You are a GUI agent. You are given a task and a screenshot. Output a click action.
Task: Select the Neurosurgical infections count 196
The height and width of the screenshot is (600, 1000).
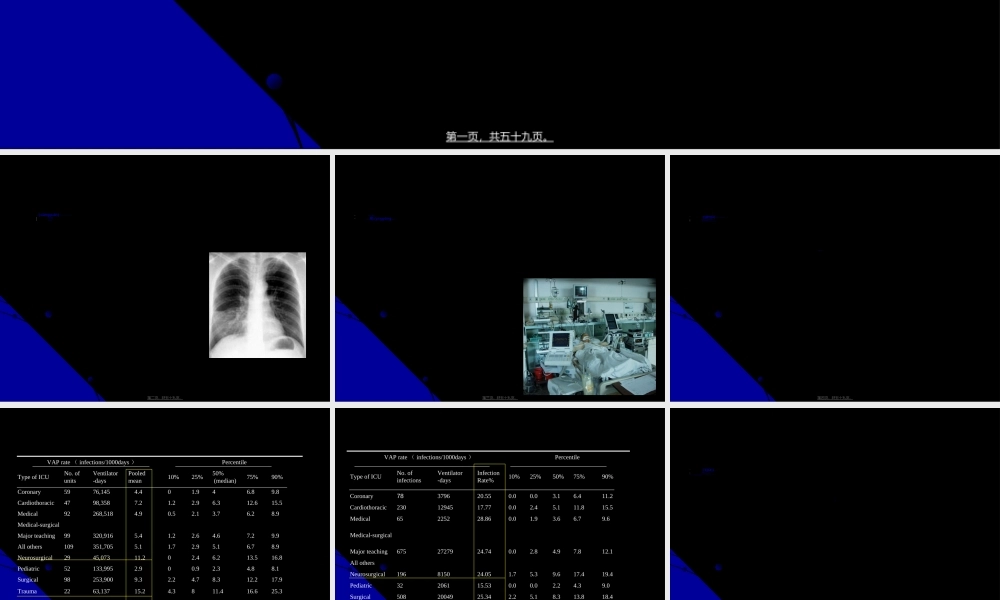[403, 574]
